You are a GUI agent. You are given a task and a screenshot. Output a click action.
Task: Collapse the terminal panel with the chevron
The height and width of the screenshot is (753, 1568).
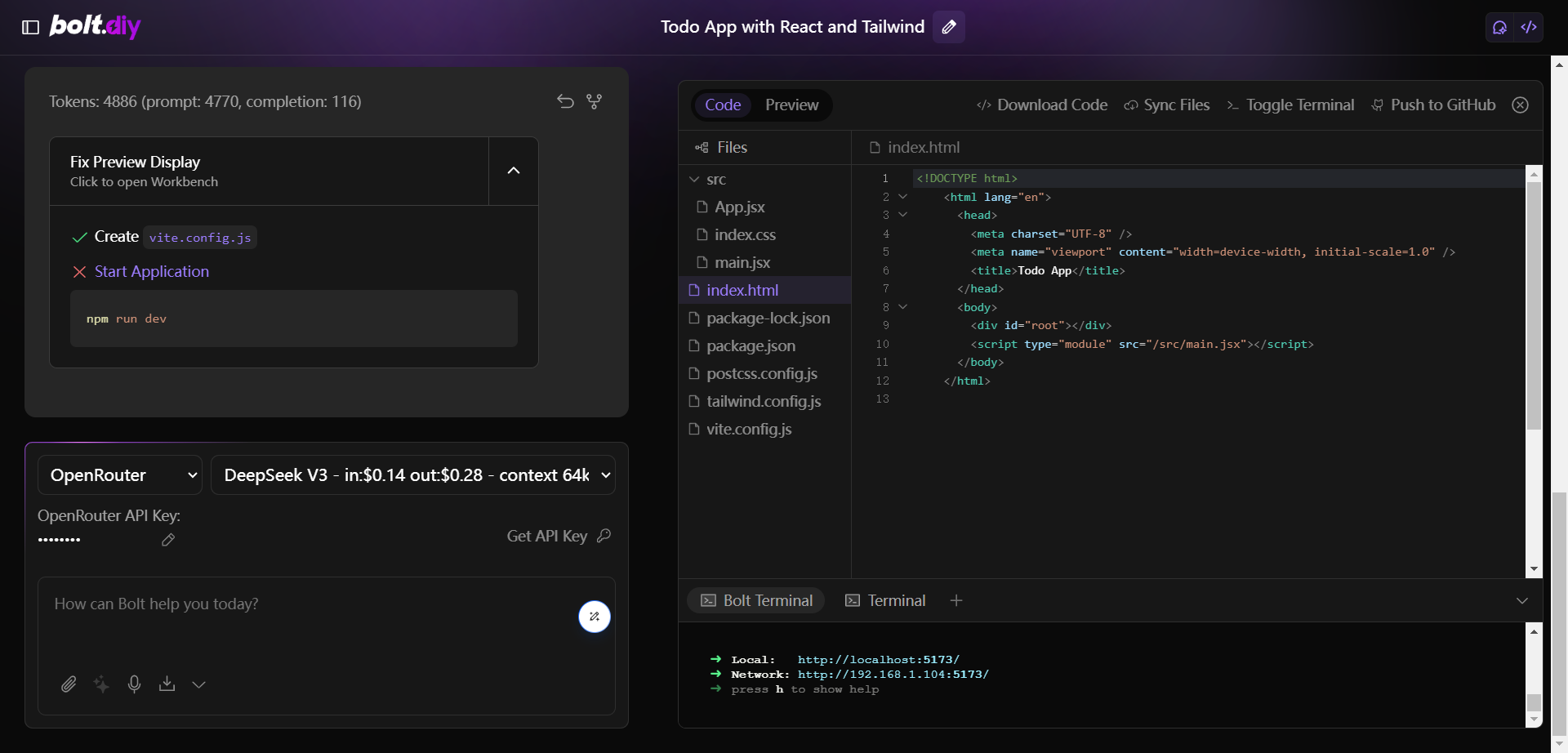pos(1522,600)
